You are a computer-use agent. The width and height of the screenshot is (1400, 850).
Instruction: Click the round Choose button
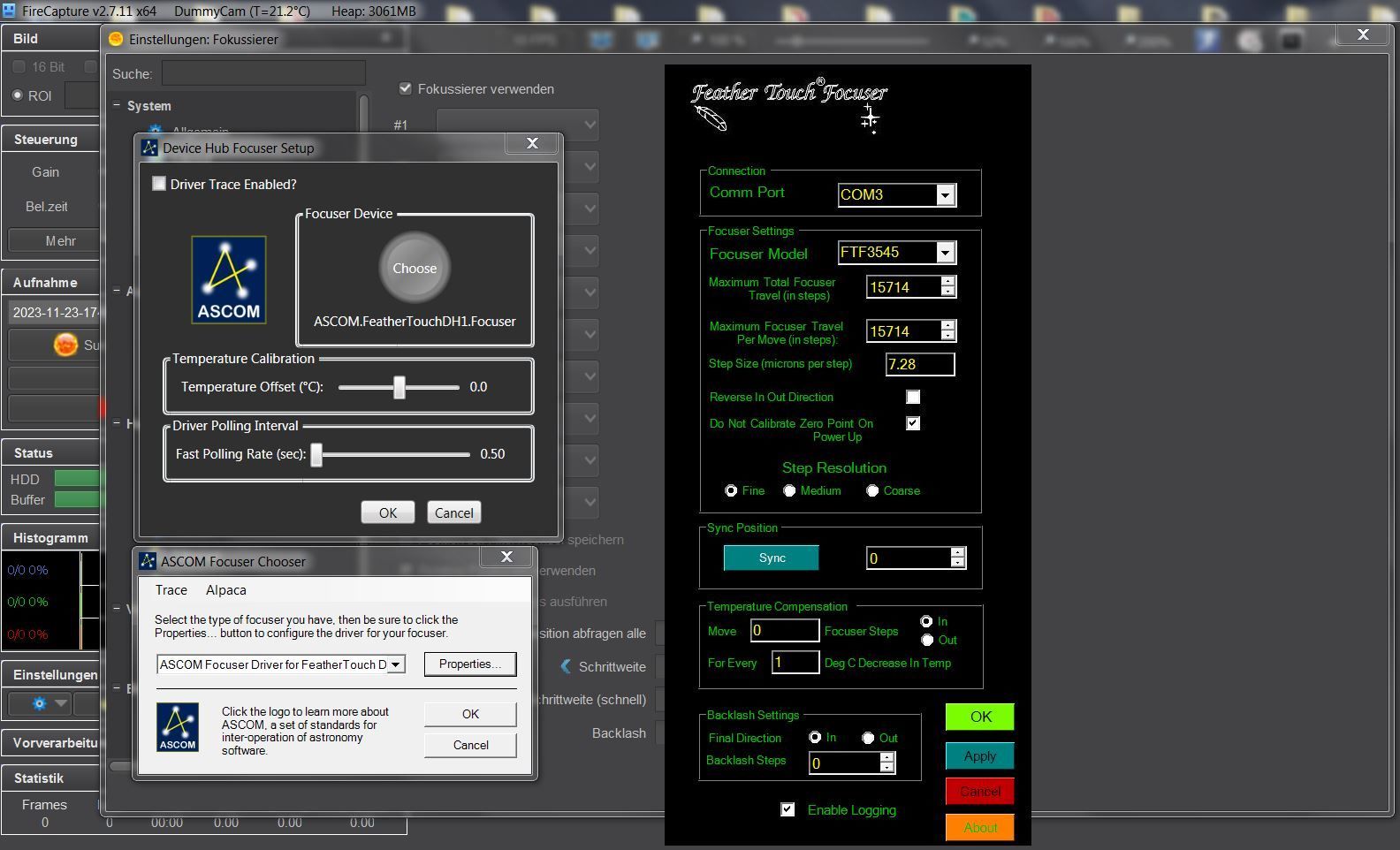point(415,268)
